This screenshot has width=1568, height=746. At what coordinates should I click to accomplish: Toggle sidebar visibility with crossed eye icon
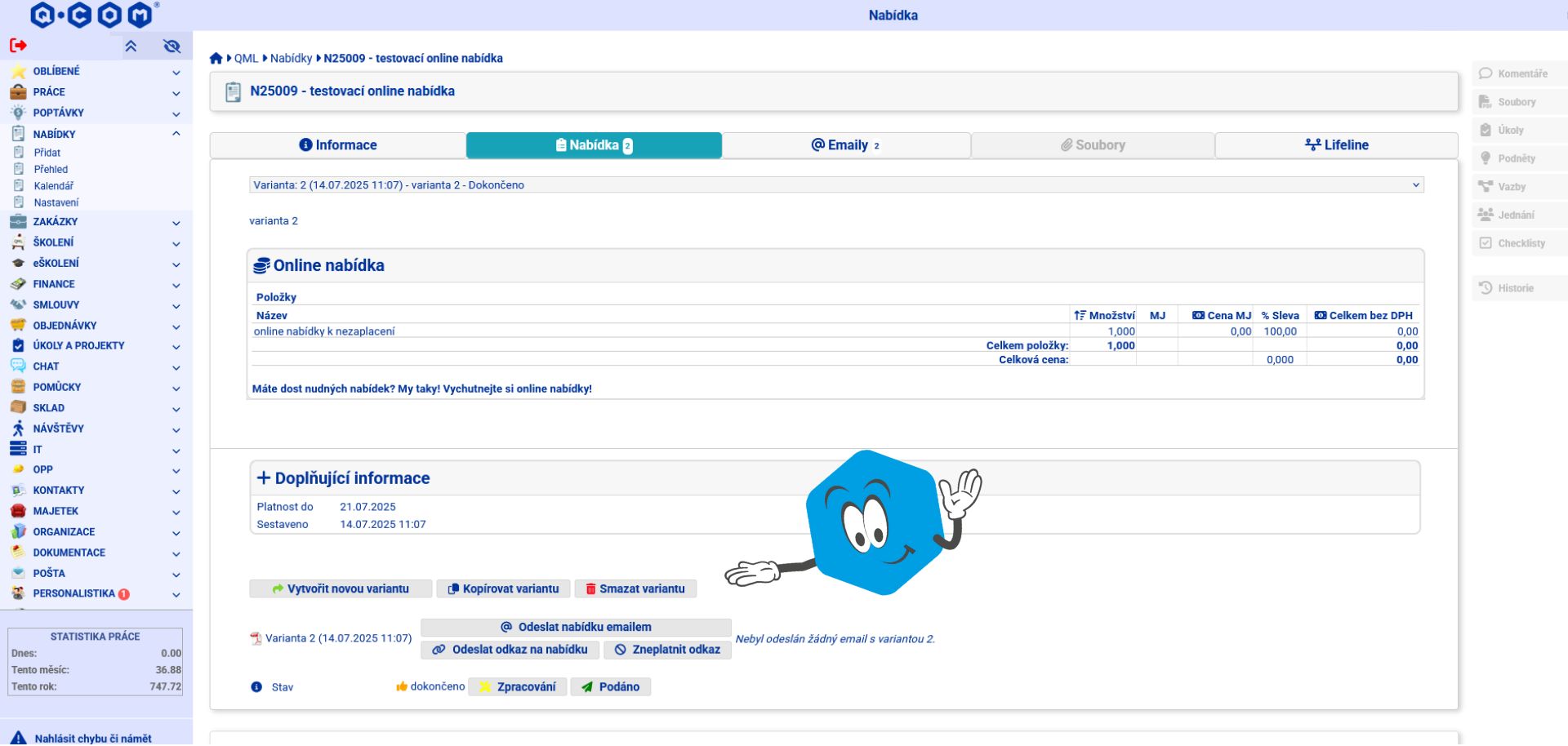point(171,47)
